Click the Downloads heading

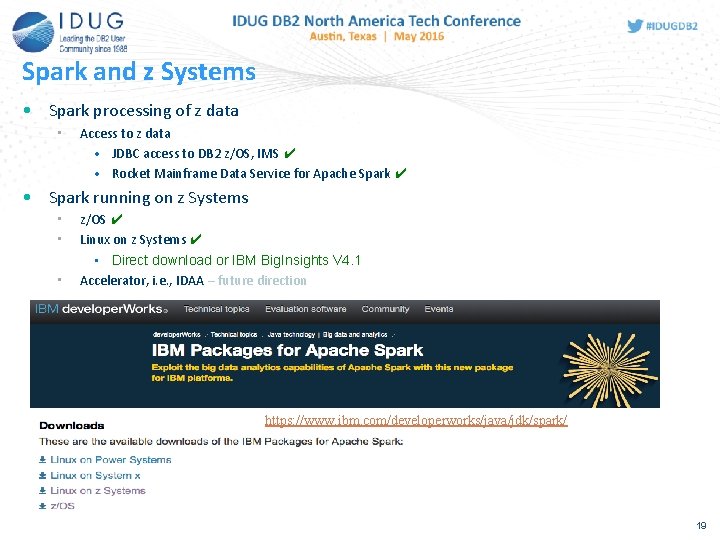[72, 426]
